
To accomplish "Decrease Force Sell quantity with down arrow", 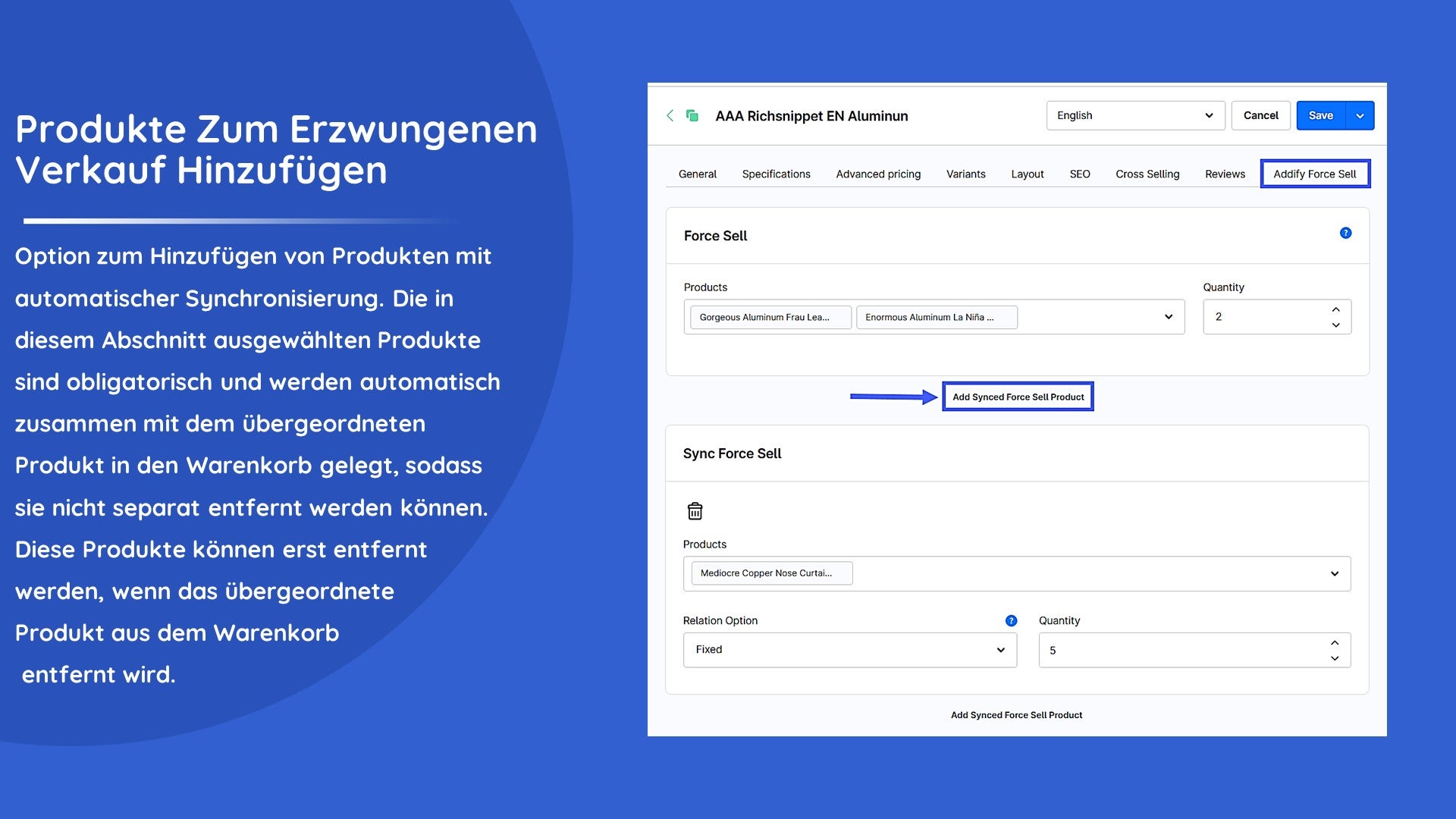I will click(1335, 325).
